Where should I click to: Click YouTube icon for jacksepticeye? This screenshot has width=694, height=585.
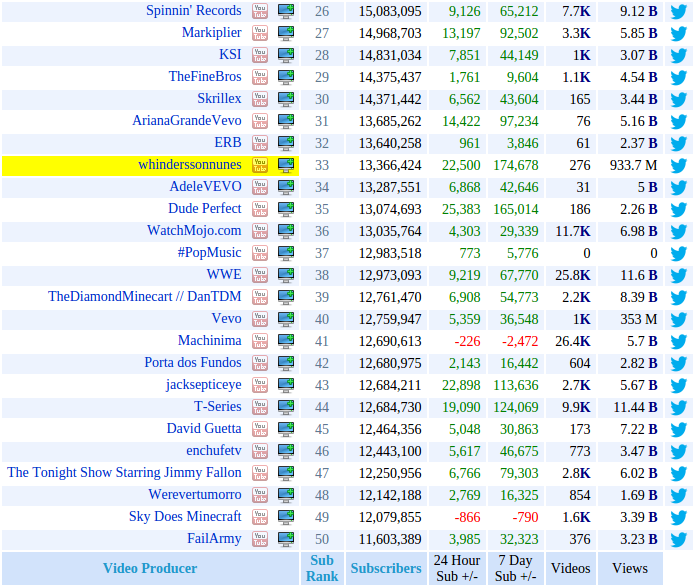[260, 385]
